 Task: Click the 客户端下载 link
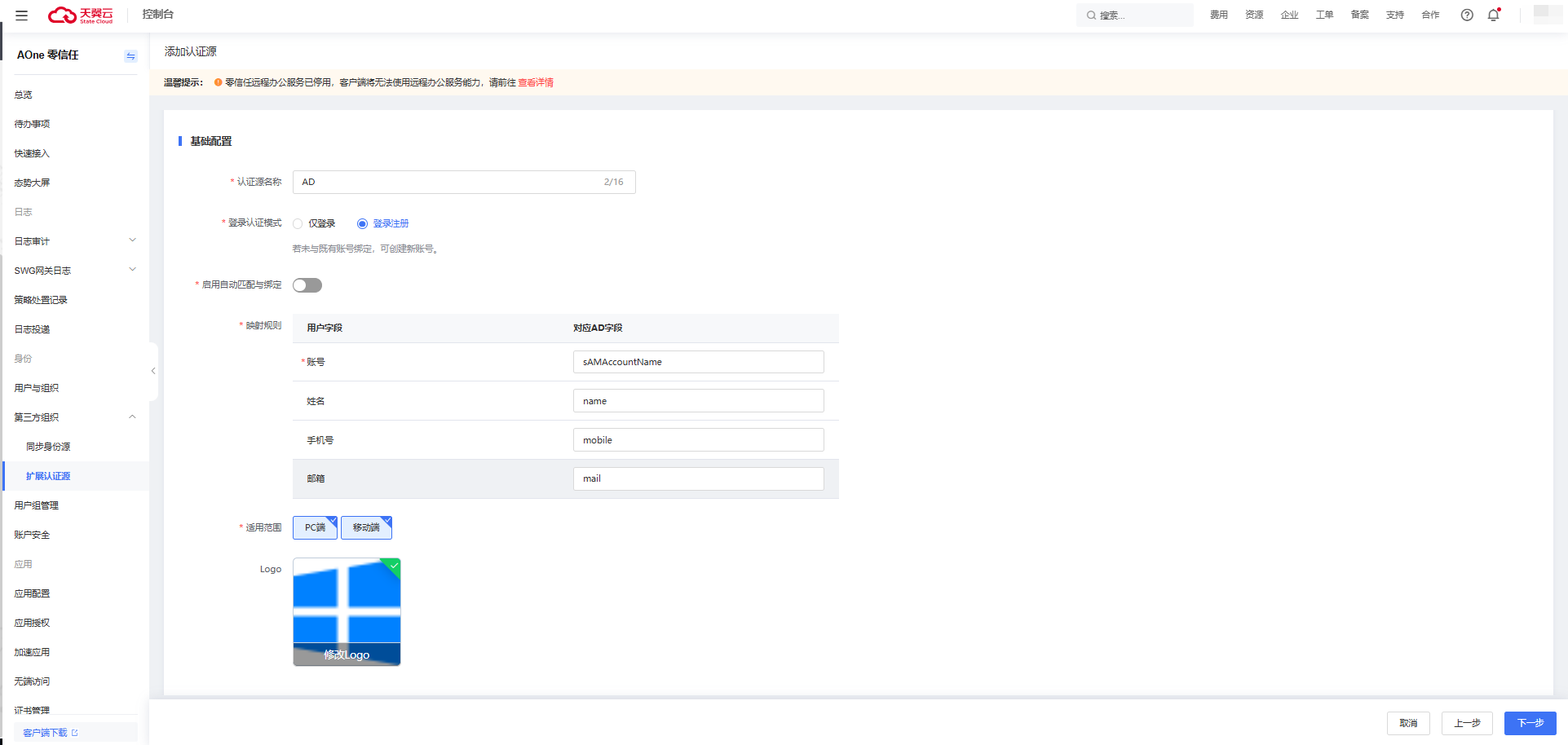click(x=45, y=733)
